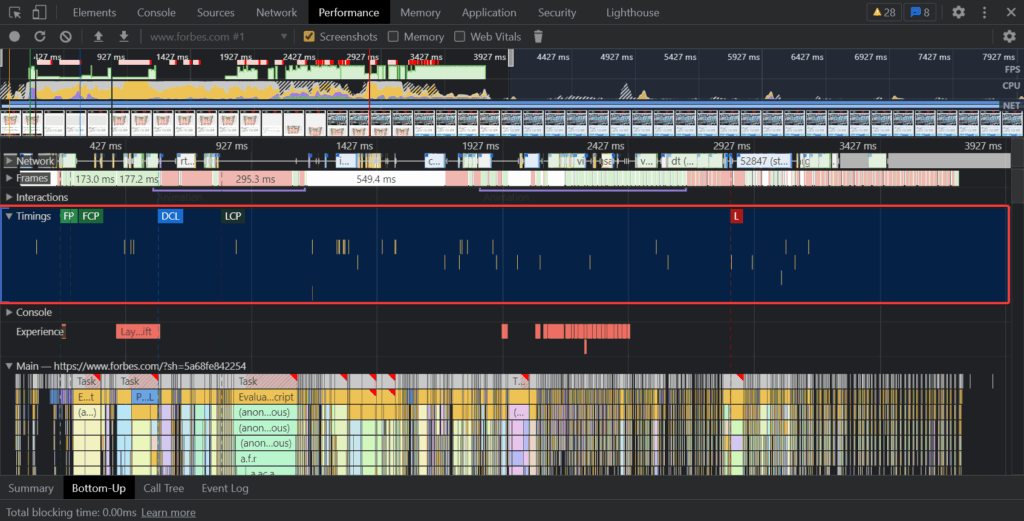Select the 177.2 ms frame

pyautogui.click(x=138, y=179)
